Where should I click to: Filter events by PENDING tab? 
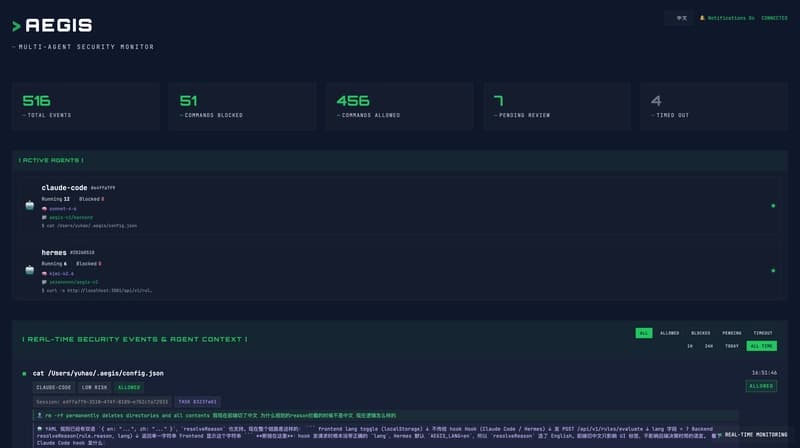point(732,333)
